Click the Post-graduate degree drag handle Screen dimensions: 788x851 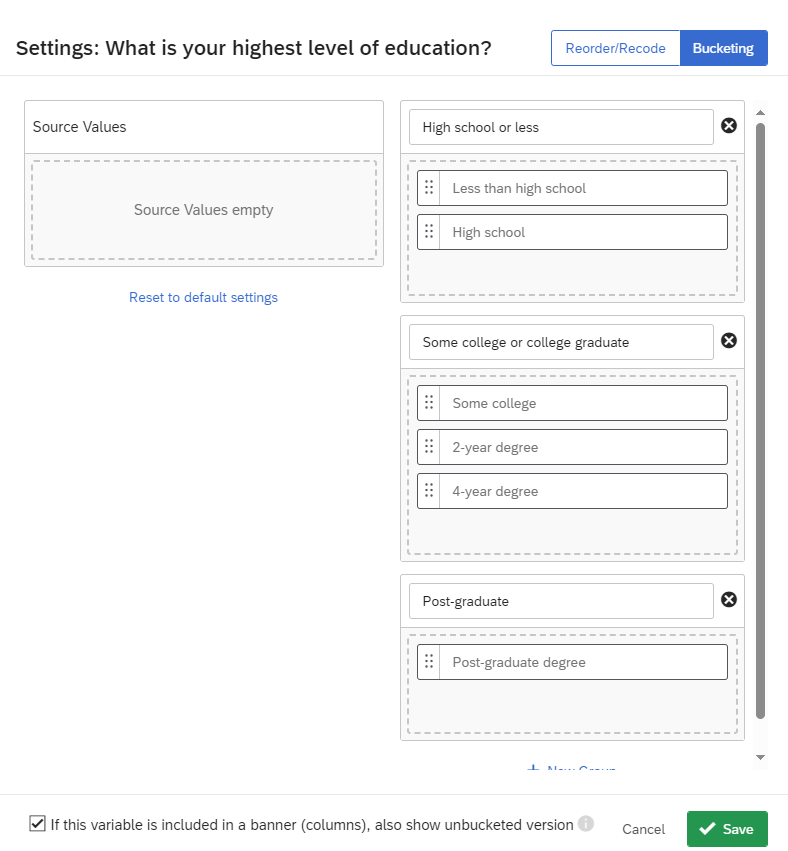(x=429, y=662)
